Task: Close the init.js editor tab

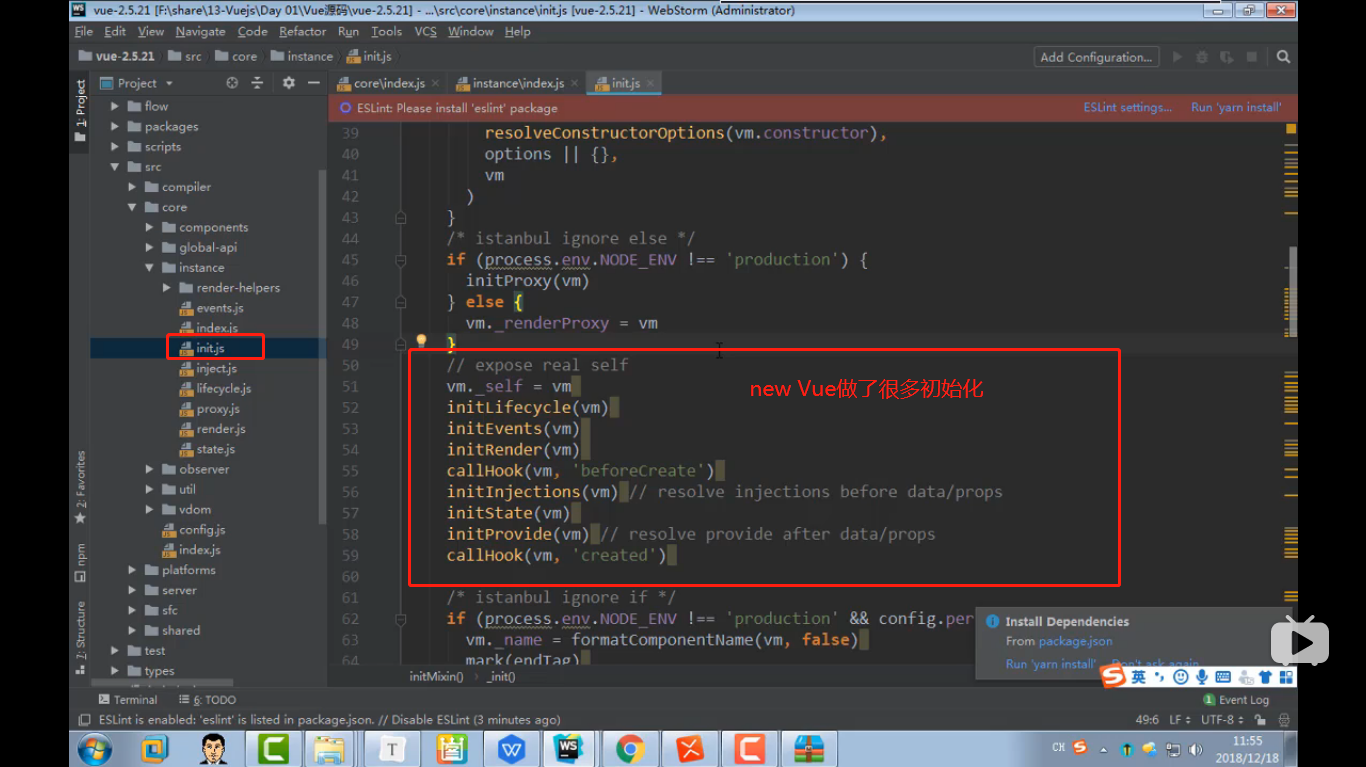Action: point(650,84)
